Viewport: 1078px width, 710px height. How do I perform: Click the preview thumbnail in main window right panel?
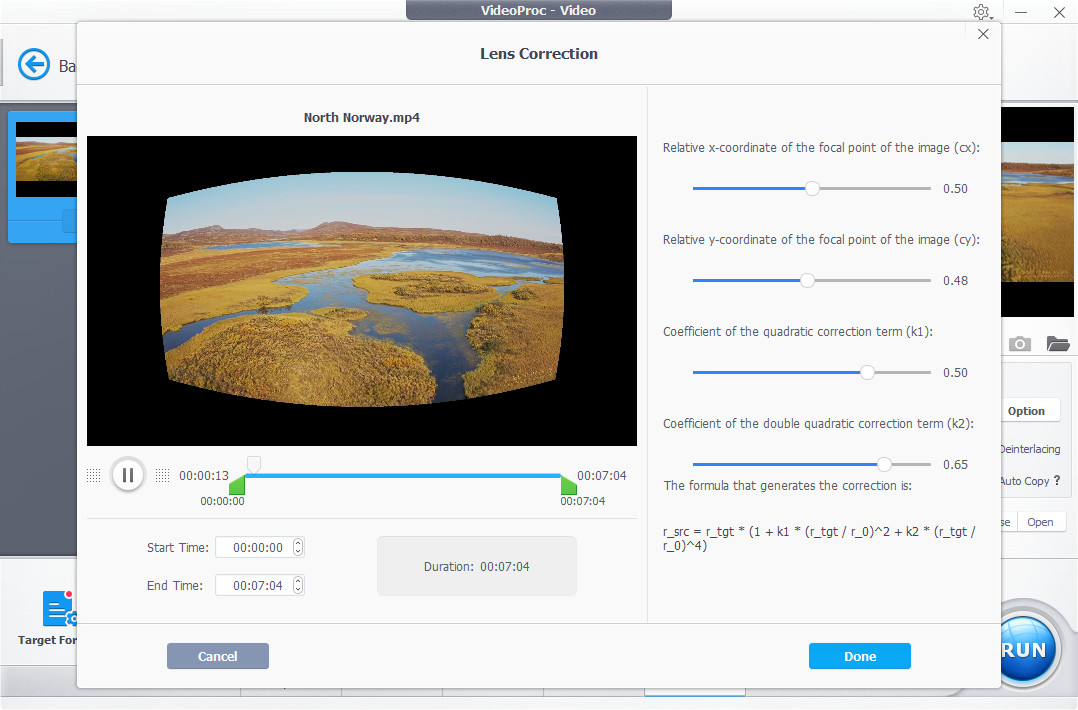pos(1037,212)
